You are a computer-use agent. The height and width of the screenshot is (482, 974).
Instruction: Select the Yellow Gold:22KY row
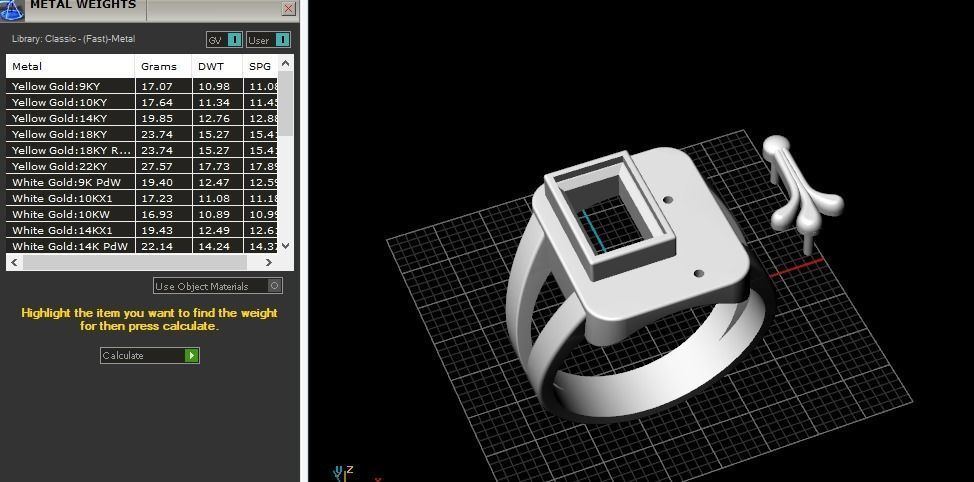click(142, 166)
